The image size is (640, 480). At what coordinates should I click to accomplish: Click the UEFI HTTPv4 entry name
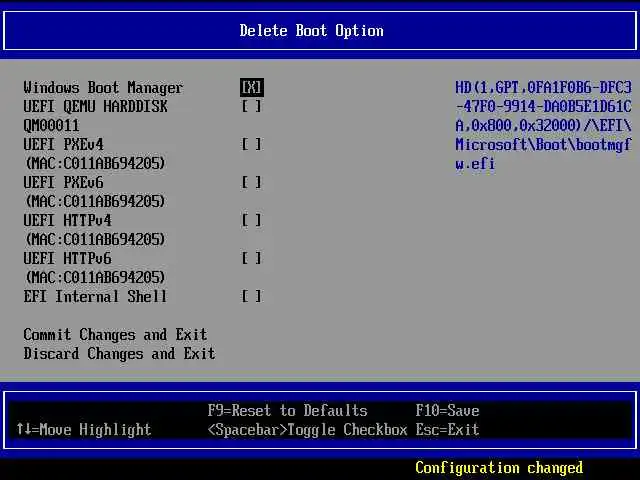(67, 220)
